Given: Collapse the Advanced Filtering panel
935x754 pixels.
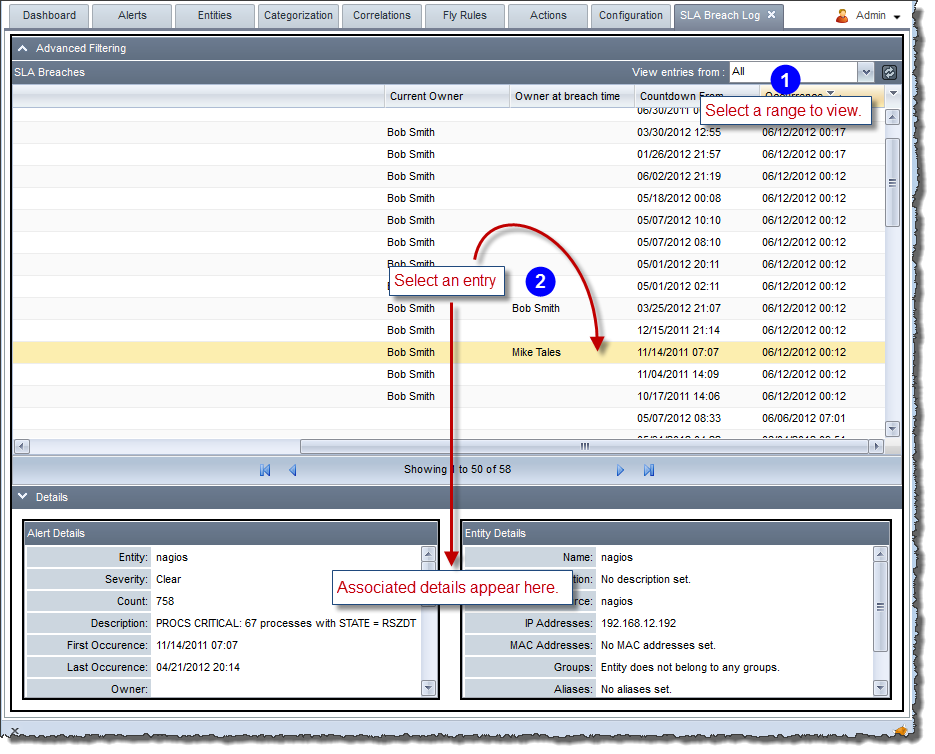Looking at the screenshot, I should point(23,48).
